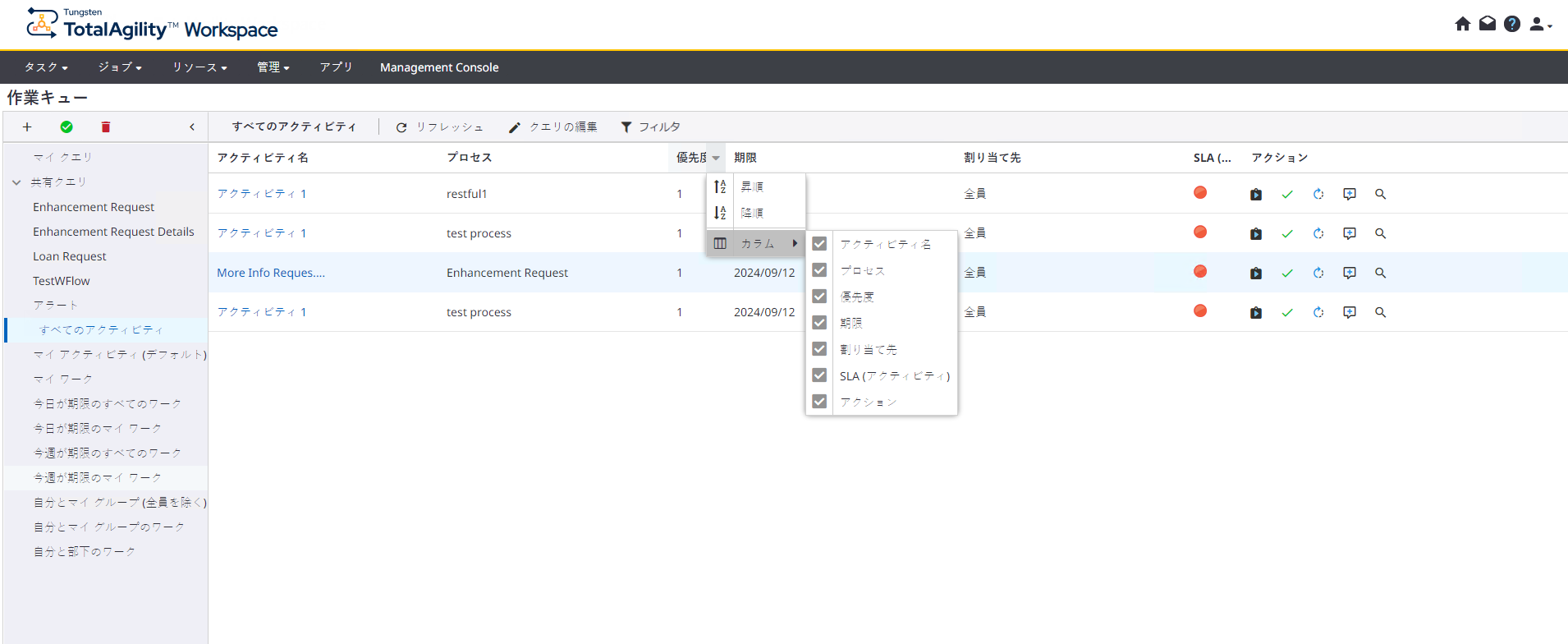Select 昇順 sort option in menu
1568x644 pixels.
click(x=752, y=187)
